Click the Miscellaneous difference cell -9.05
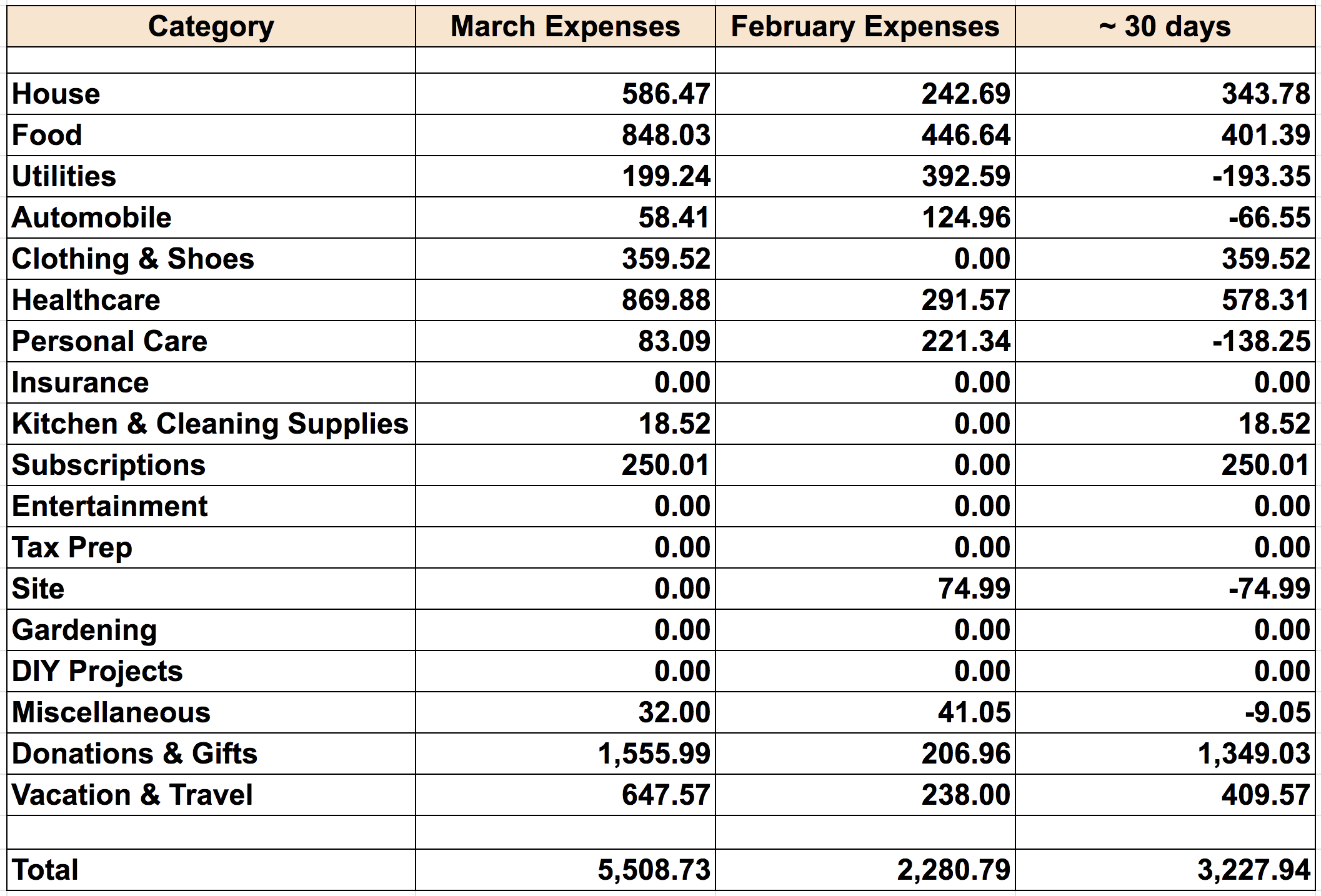The height and width of the screenshot is (896, 1321). coord(1277,712)
